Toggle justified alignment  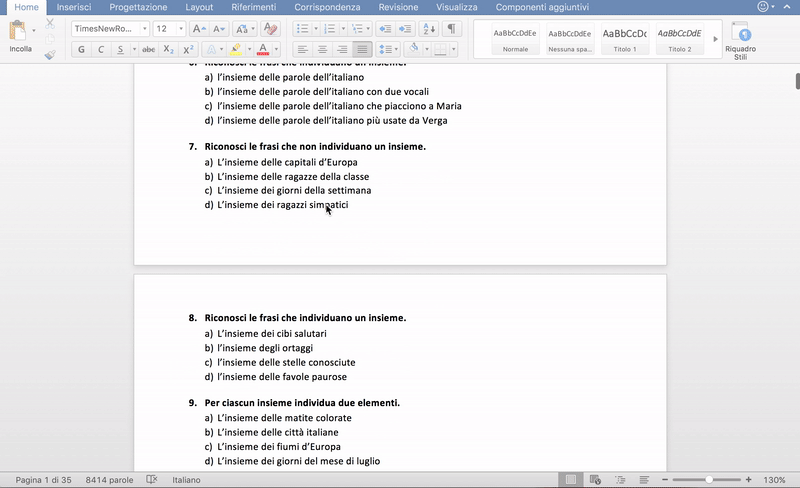point(362,50)
